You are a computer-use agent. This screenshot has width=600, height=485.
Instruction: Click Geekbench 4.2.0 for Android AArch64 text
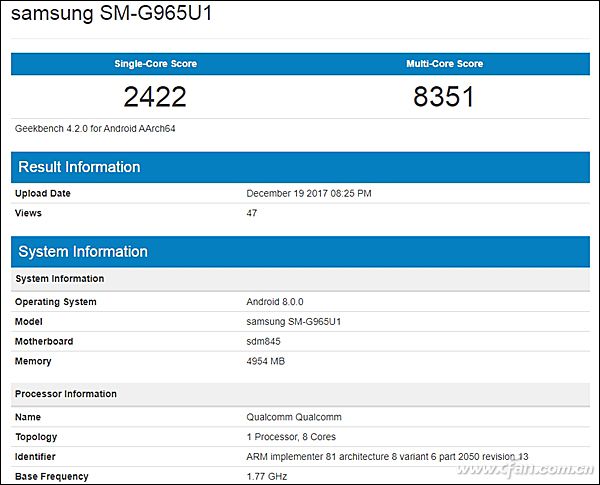tap(95, 129)
